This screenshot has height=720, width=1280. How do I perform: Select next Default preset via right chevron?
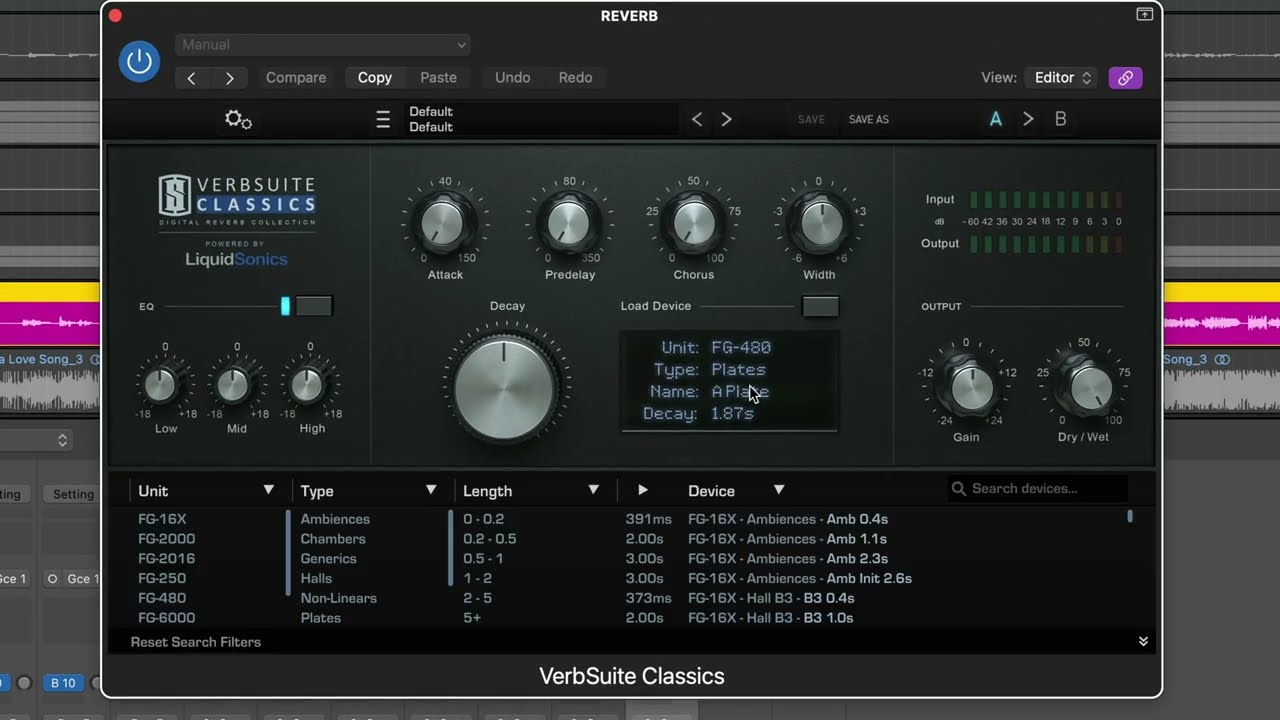pyautogui.click(x=727, y=120)
